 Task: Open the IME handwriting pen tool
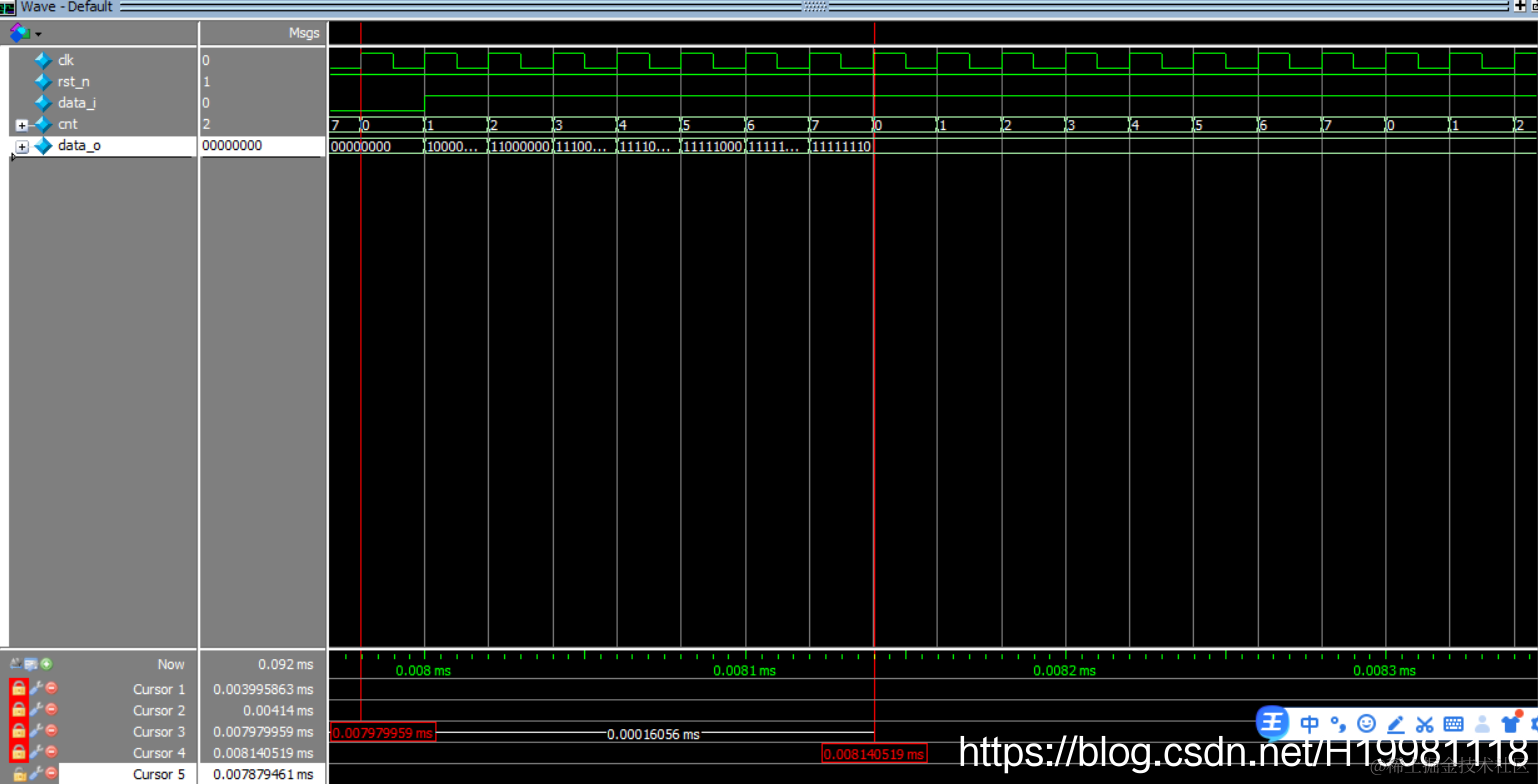tap(1396, 724)
